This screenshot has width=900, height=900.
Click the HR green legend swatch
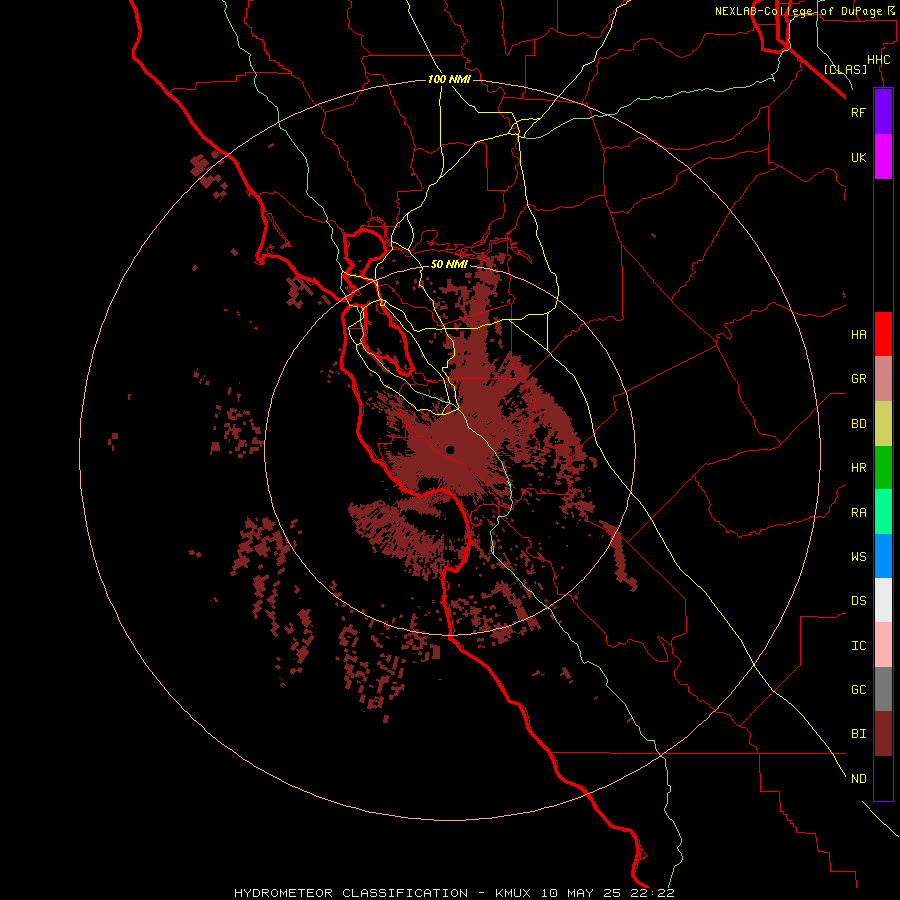[x=883, y=468]
